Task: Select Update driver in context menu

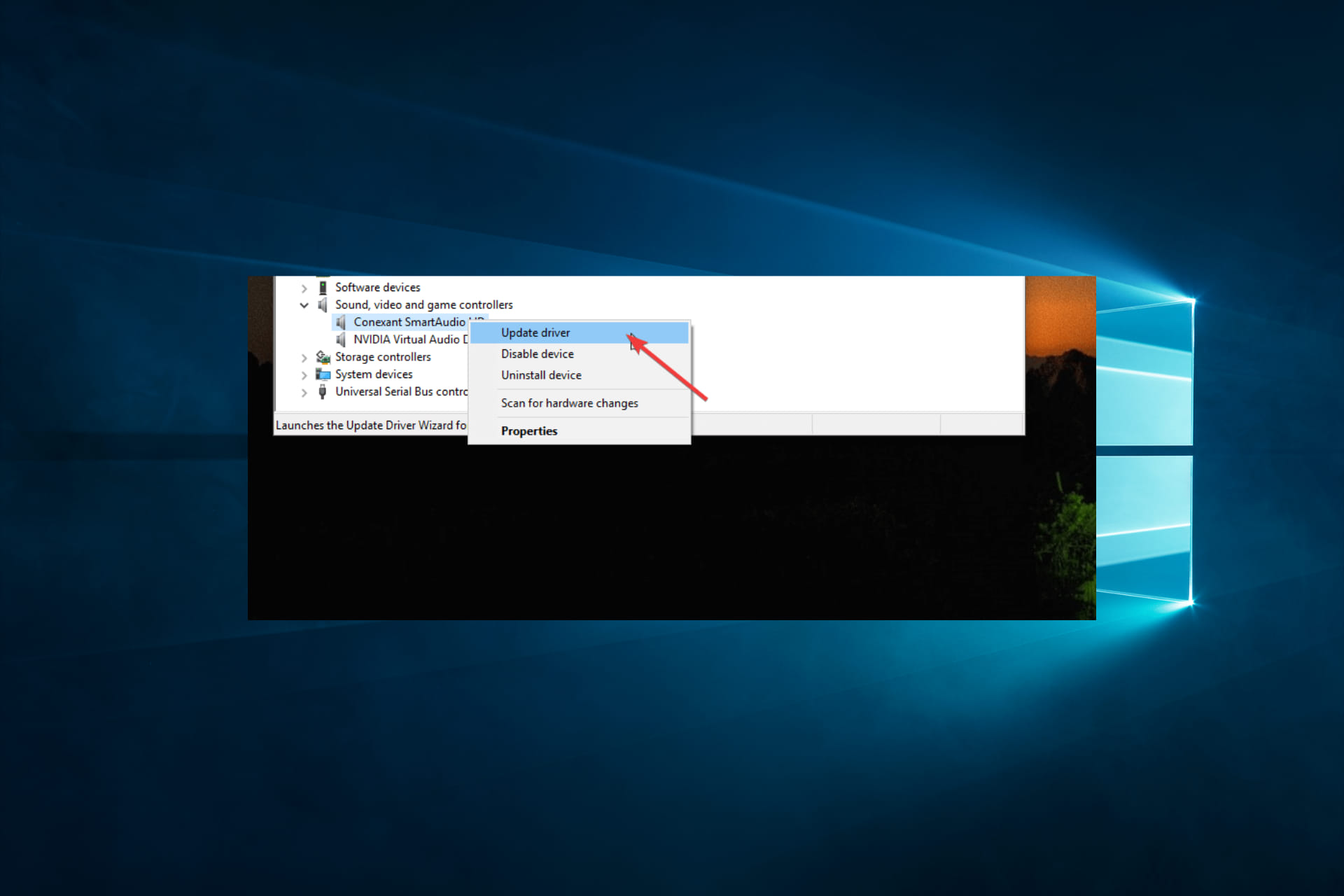Action: (579, 332)
